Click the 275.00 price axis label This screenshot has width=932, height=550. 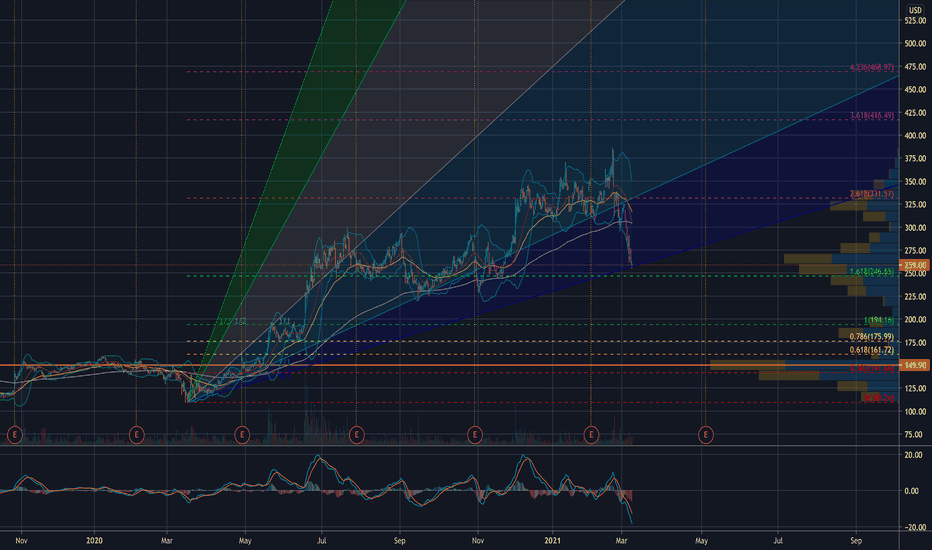[x=915, y=250]
